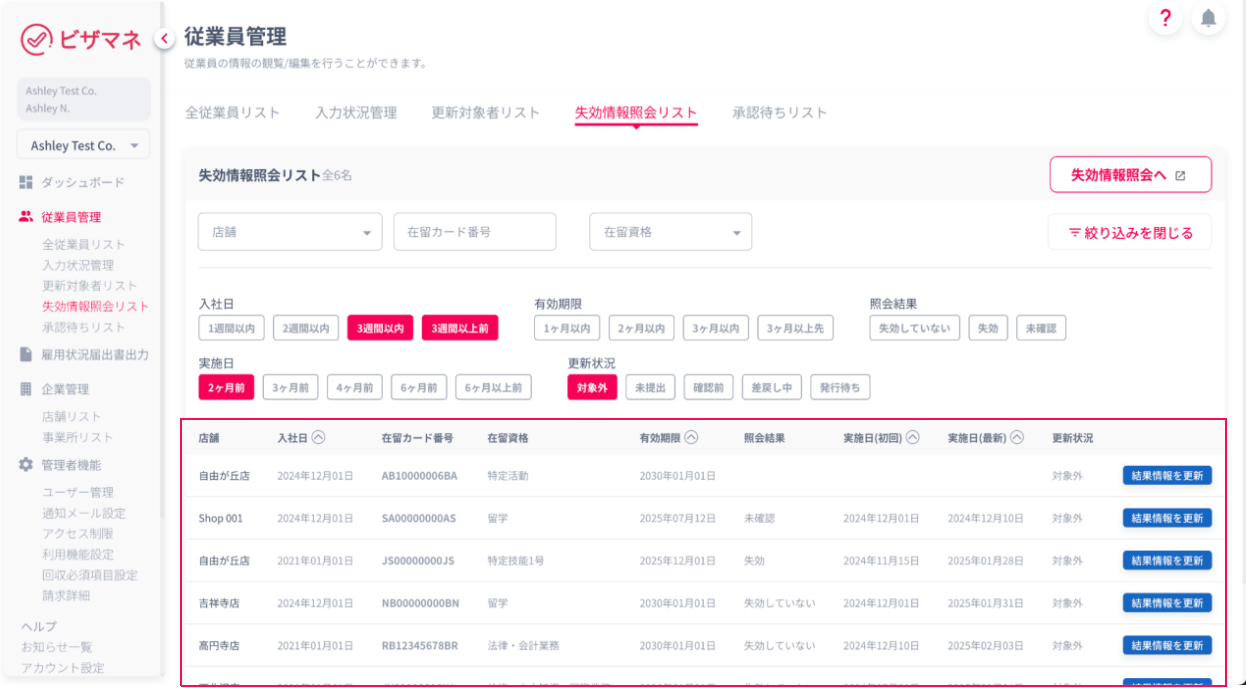
Task: Close filters with 絞り込みを閉じる
Action: click(1130, 233)
